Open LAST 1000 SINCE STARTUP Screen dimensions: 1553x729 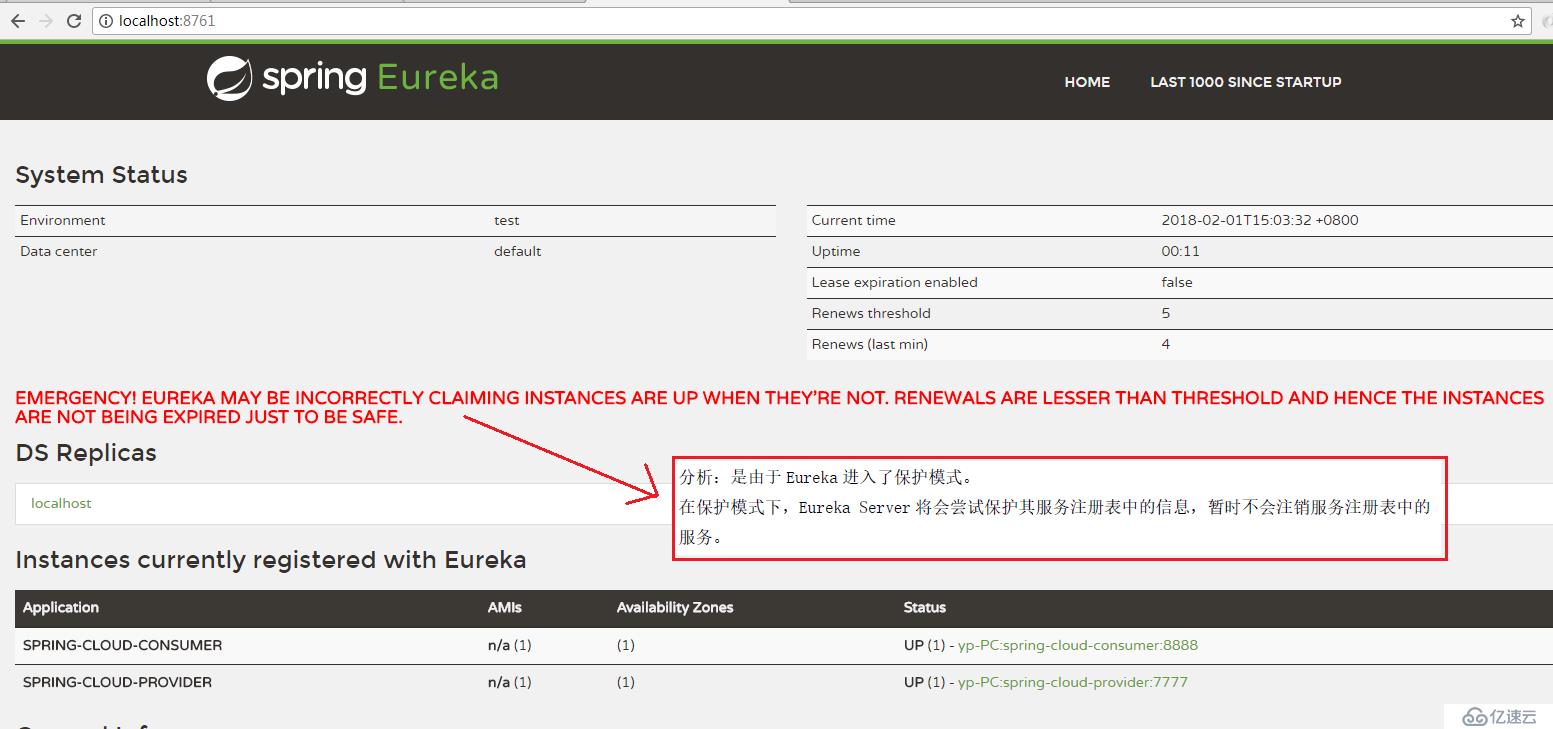[1245, 82]
